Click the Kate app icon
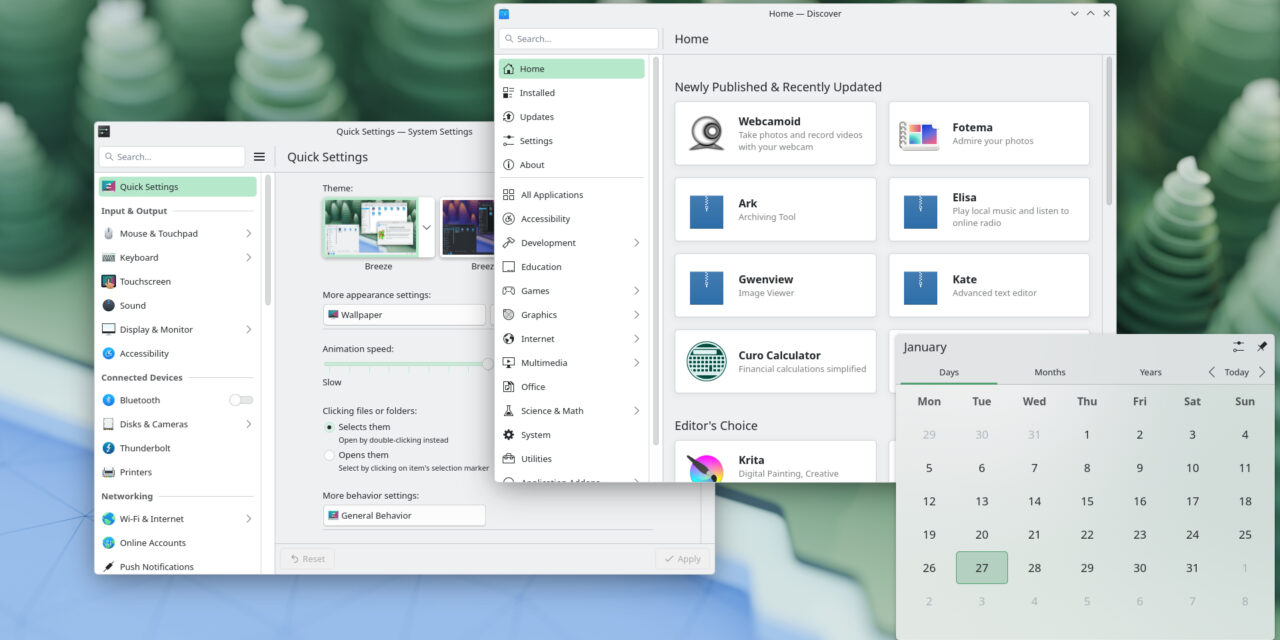Image resolution: width=1280 pixels, height=640 pixels. tap(920, 286)
